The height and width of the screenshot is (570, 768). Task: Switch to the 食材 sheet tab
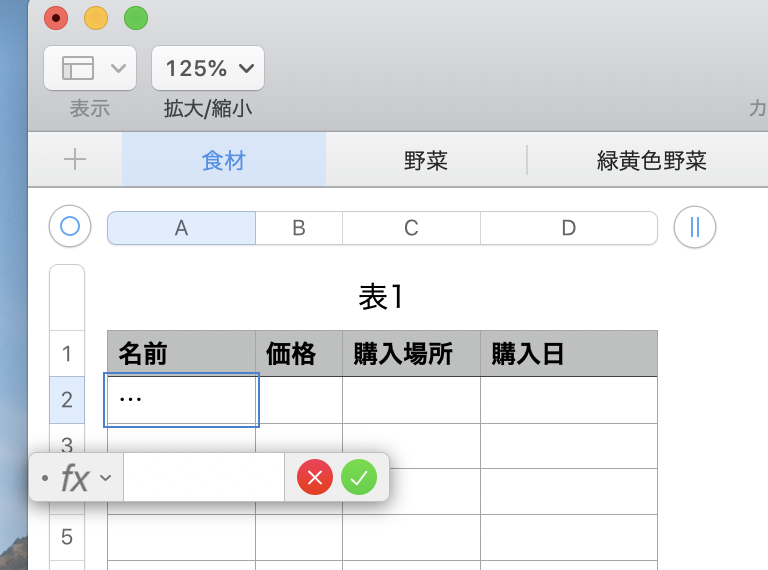(223, 160)
